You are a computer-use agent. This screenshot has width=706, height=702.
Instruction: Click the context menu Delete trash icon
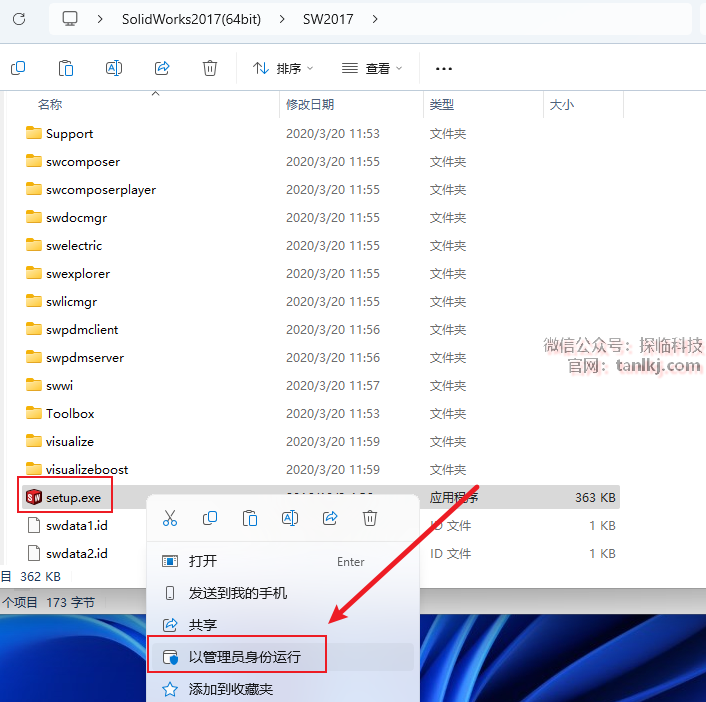click(x=370, y=518)
